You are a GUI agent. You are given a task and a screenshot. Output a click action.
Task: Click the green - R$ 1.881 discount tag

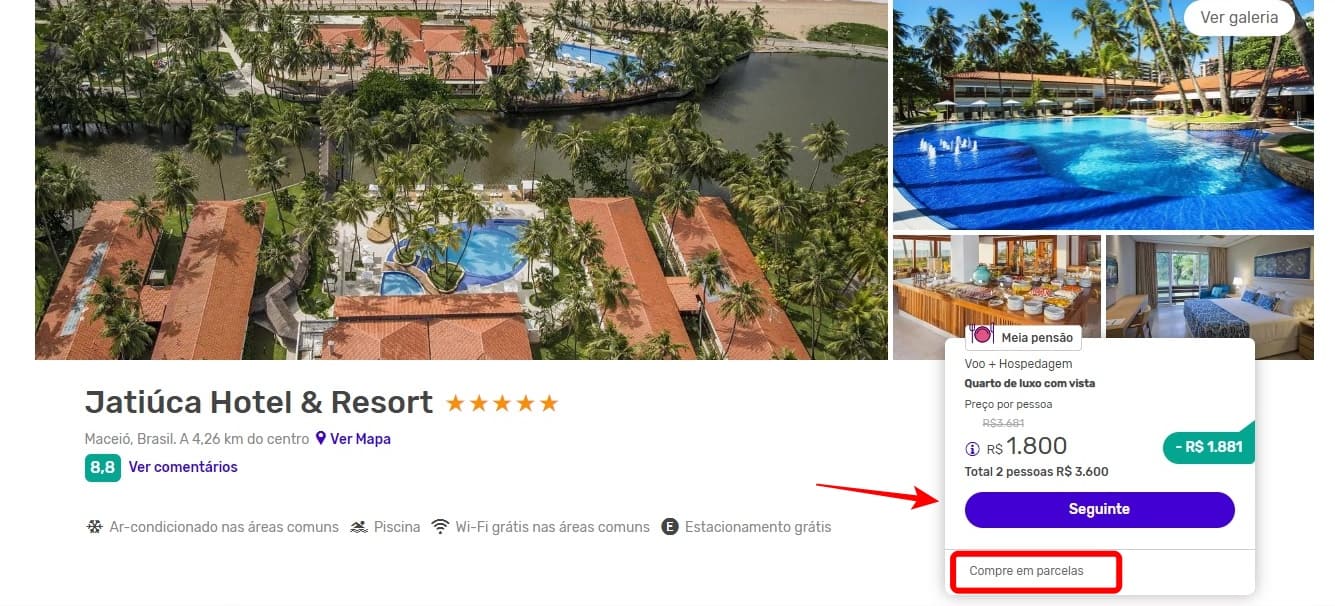point(1208,447)
